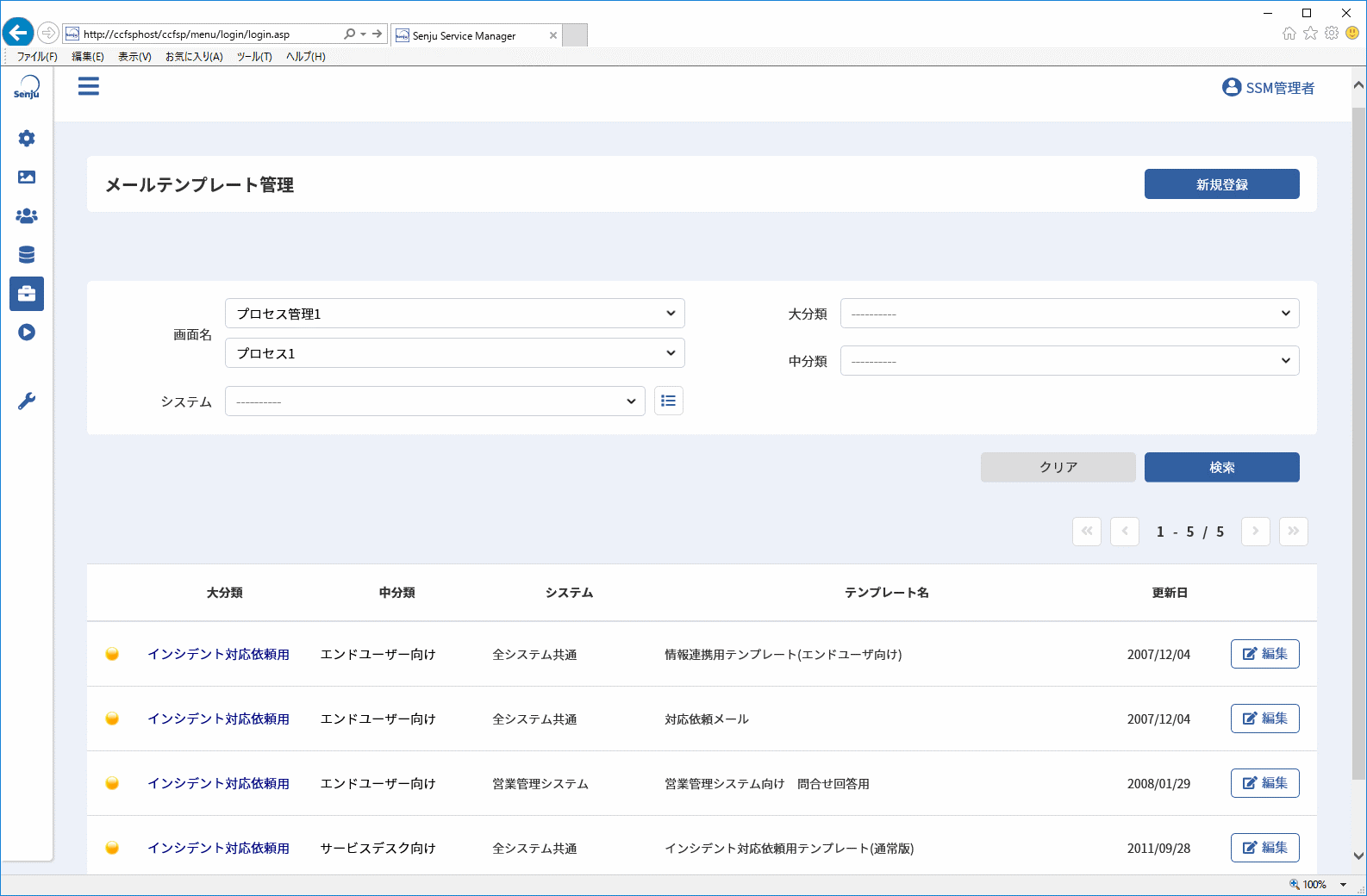The image size is (1367, 896).
Task: Select the users group sidebar icon
Action: (27, 215)
